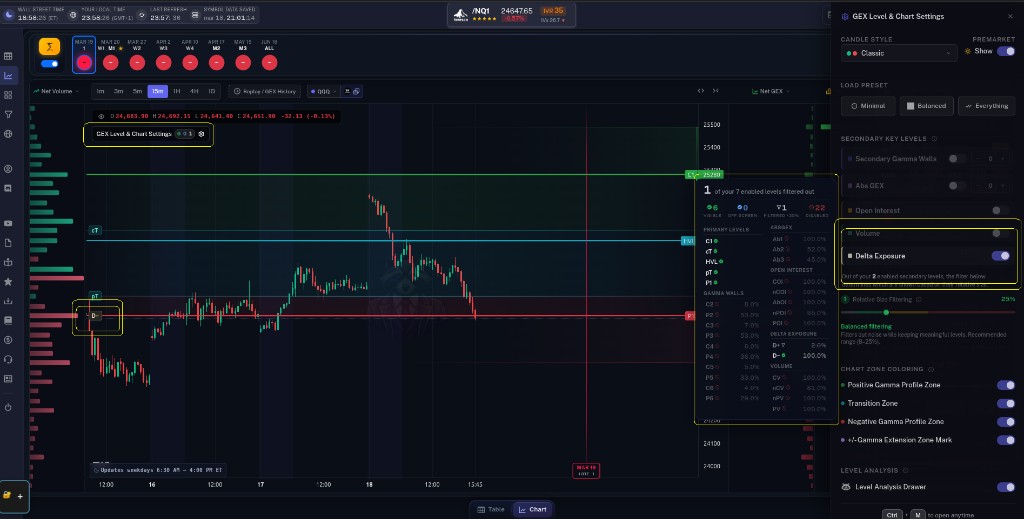Image resolution: width=1024 pixels, height=519 pixels.
Task: Open the Net GEX dropdown
Action: click(771, 91)
